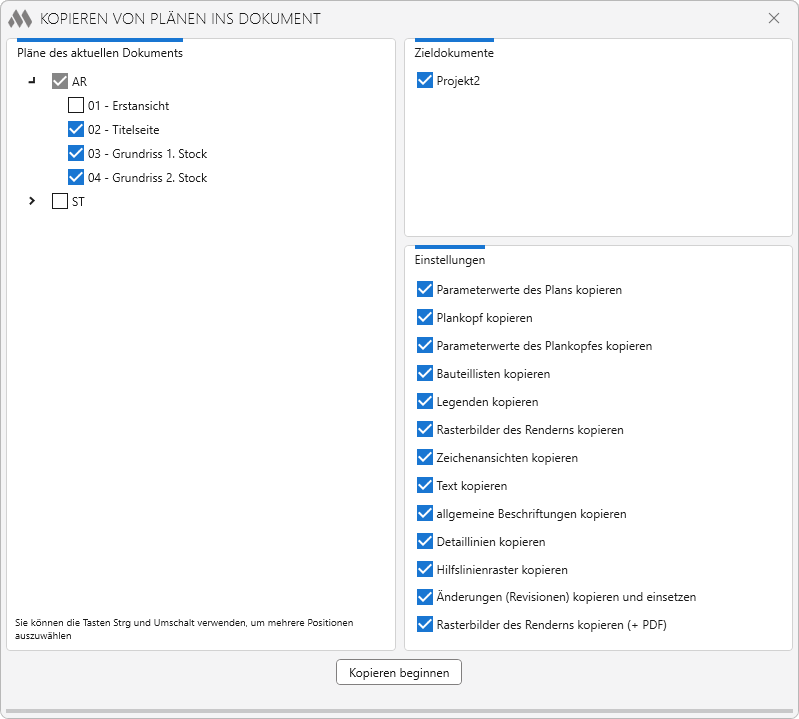This screenshot has height=719, width=799.
Task: Disable the Text kopieren option
Action: 425,486
